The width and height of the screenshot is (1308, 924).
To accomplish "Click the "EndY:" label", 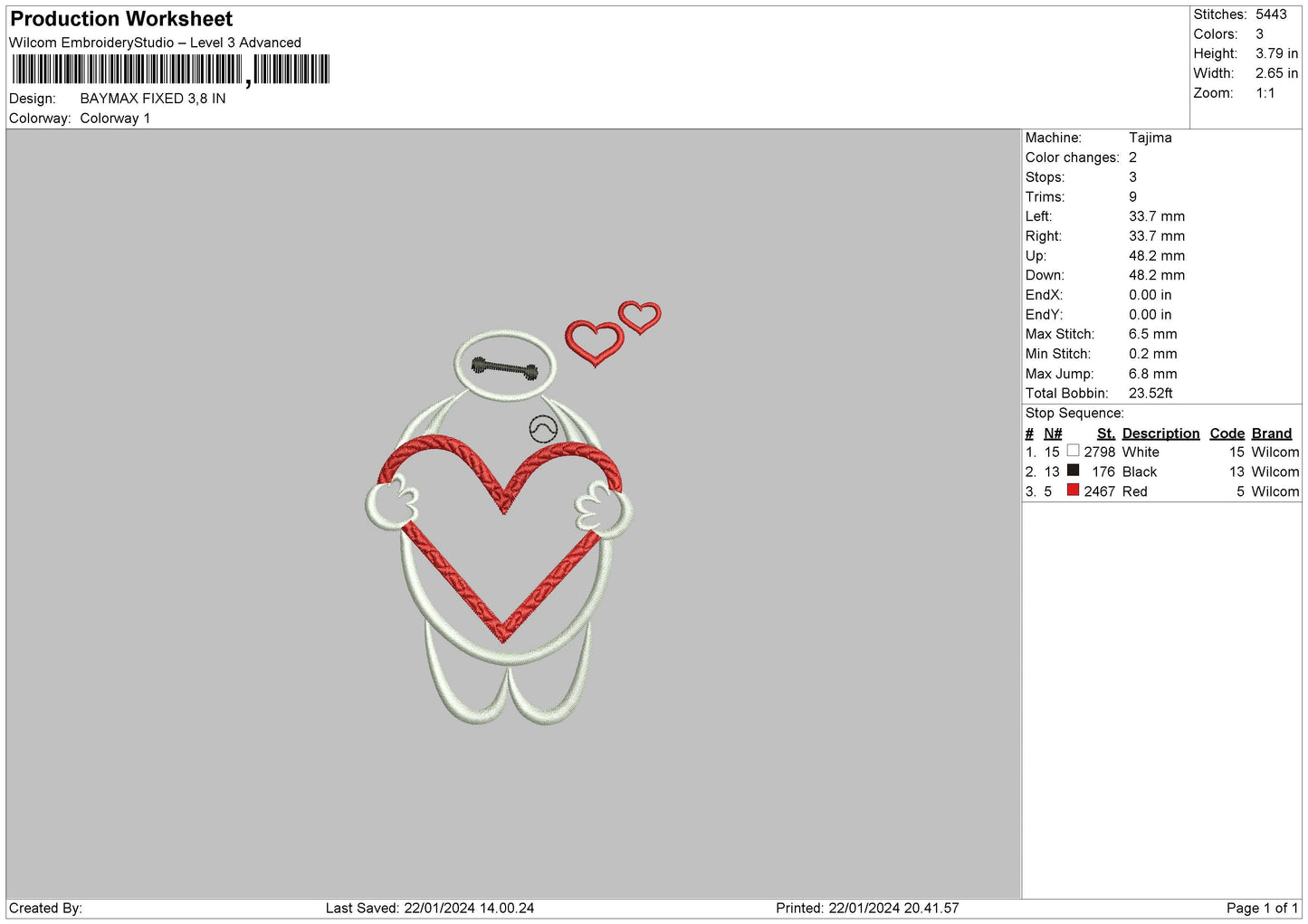I will [x=1045, y=315].
